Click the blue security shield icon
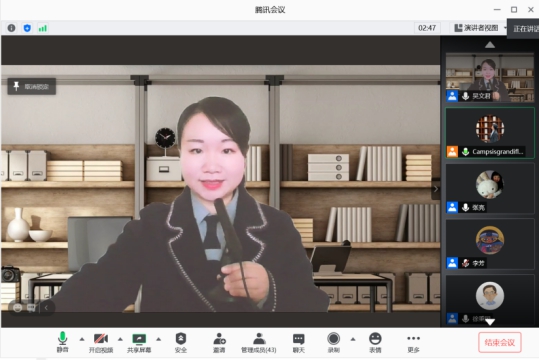This screenshot has height=360, width=540. pos(27,28)
